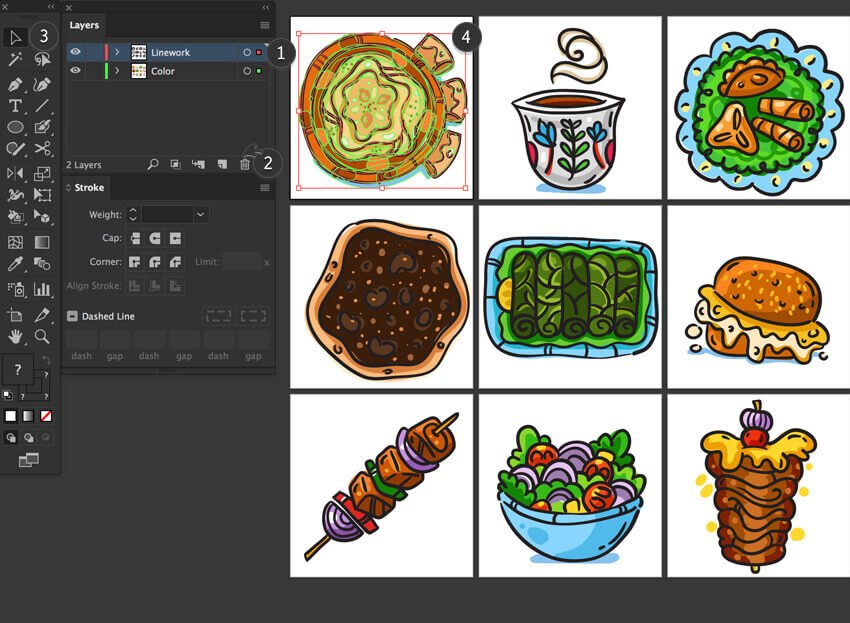Choose the Scissors tool
This screenshot has width=850, height=623.
point(42,149)
